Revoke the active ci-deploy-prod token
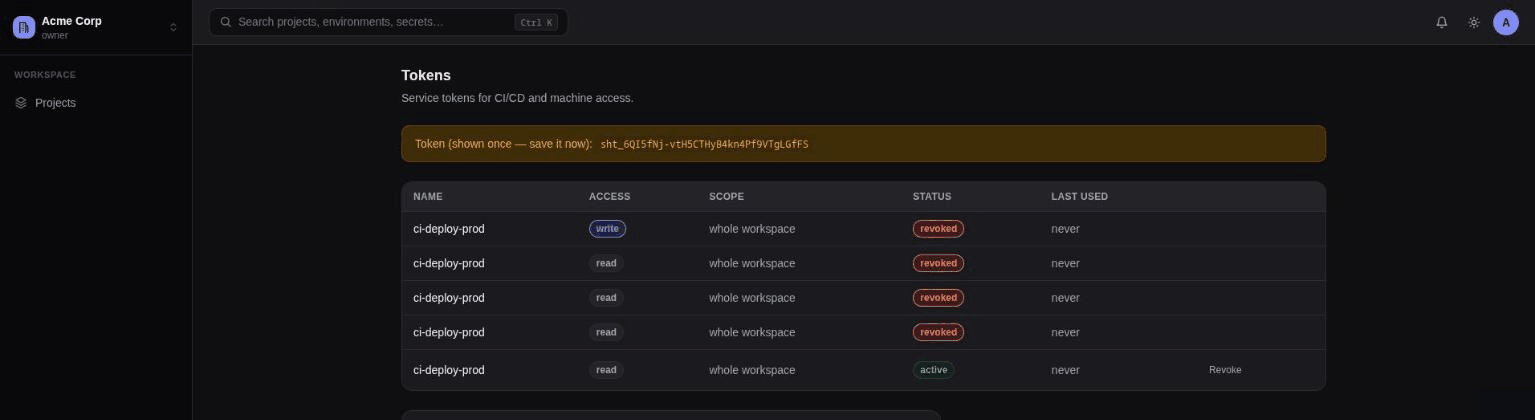 (1225, 370)
